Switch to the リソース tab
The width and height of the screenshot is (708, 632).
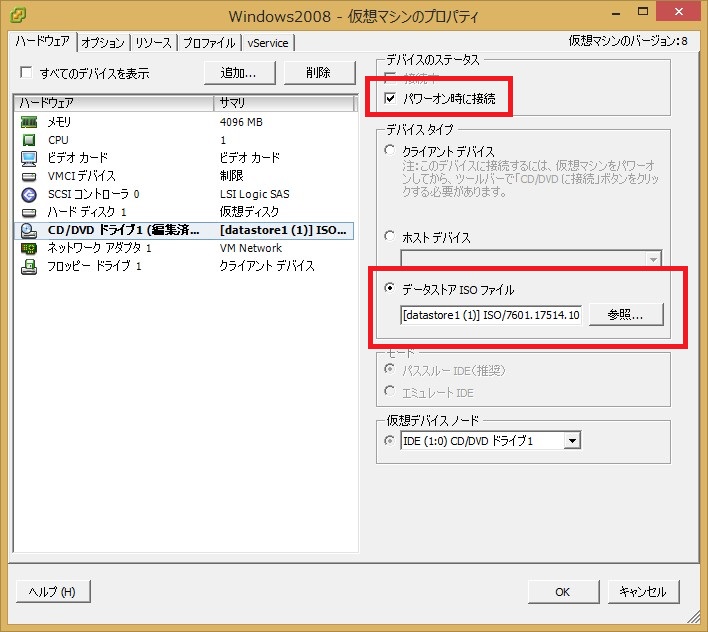point(154,43)
